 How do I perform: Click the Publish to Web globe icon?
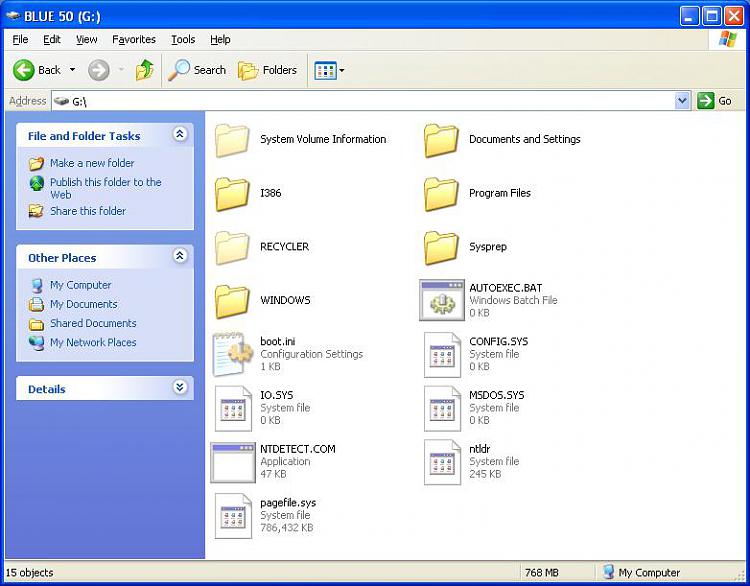[x=36, y=183]
